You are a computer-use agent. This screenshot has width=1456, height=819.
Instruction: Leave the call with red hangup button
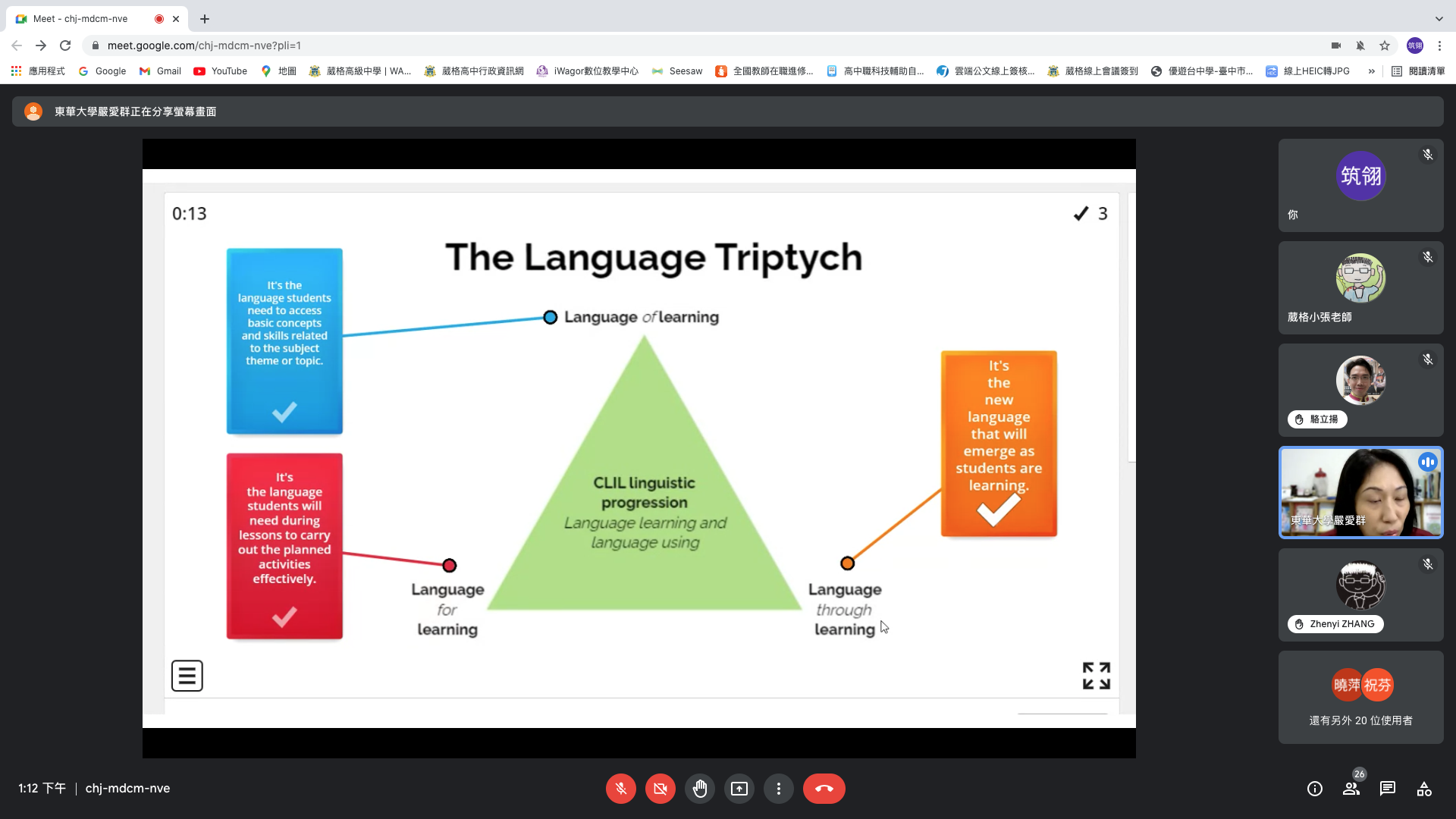tap(824, 789)
